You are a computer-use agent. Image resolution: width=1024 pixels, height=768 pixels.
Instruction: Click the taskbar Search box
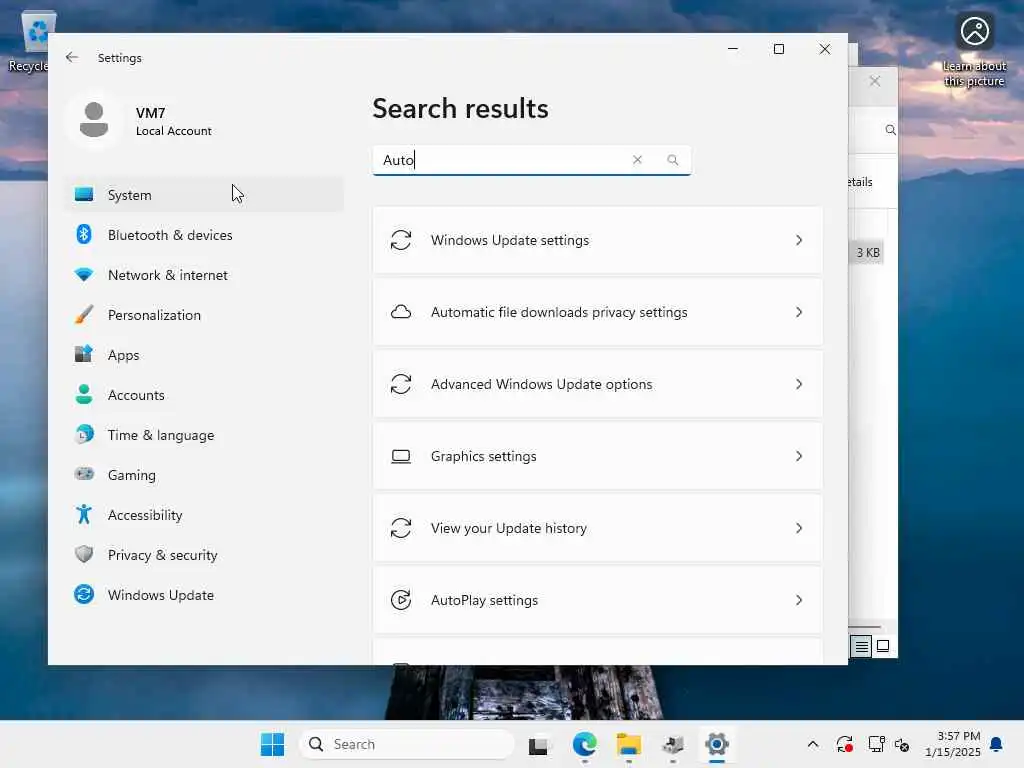(x=406, y=744)
